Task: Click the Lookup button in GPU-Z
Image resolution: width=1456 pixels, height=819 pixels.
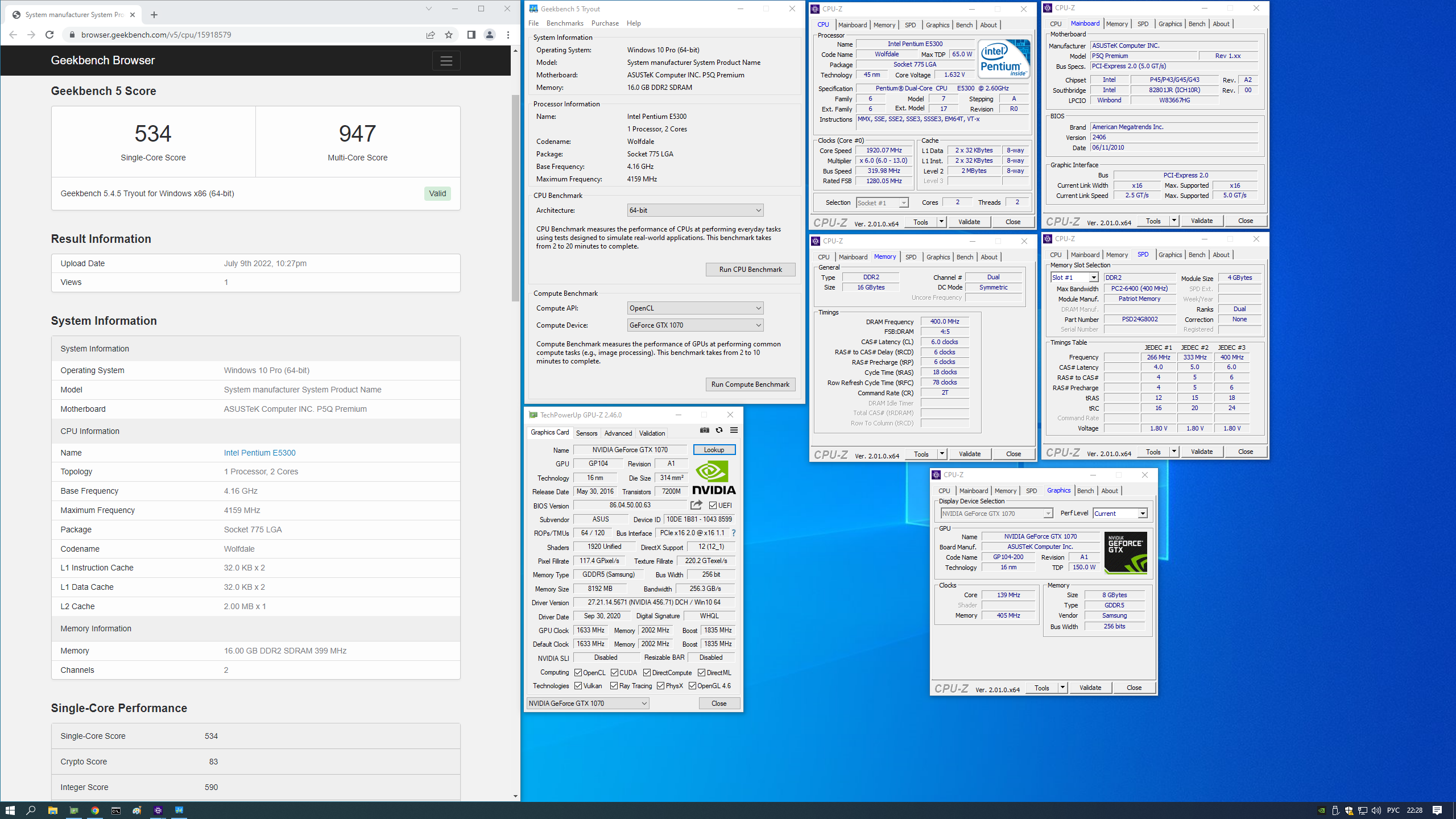Action: pos(714,450)
